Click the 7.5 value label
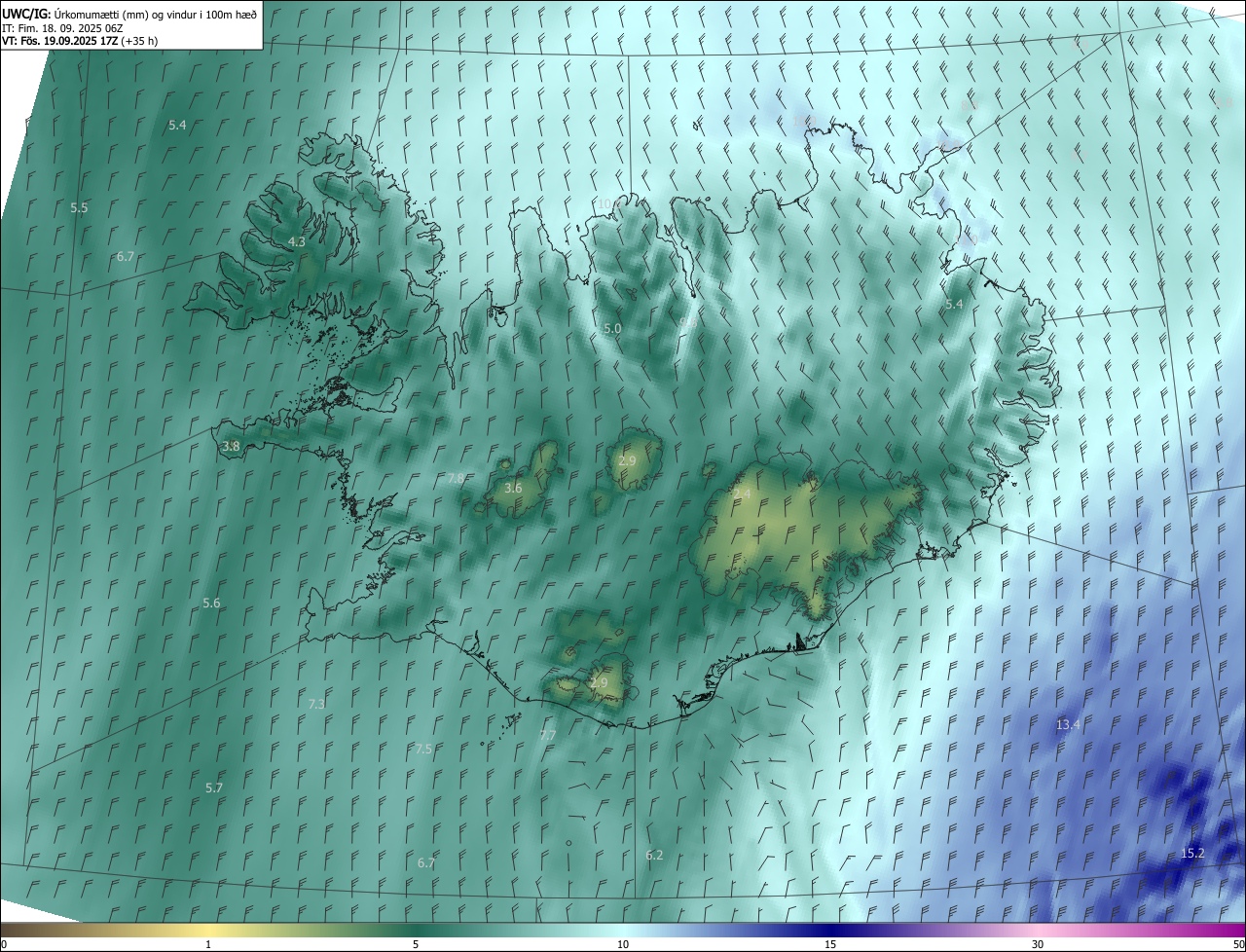This screenshot has width=1246, height=952. click(422, 749)
